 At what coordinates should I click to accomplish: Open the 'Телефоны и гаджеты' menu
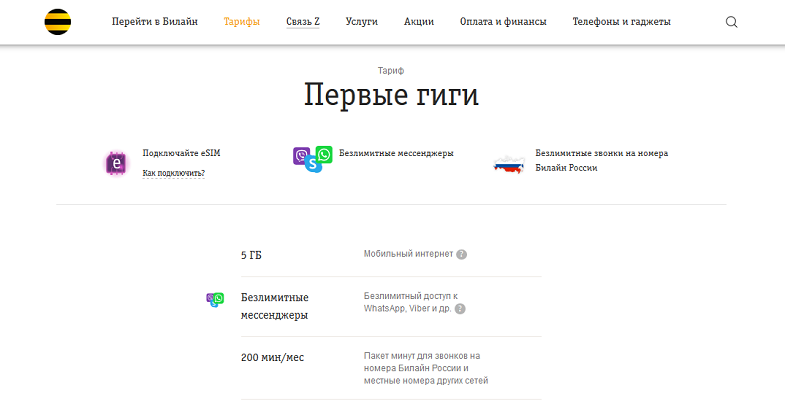coord(622,22)
